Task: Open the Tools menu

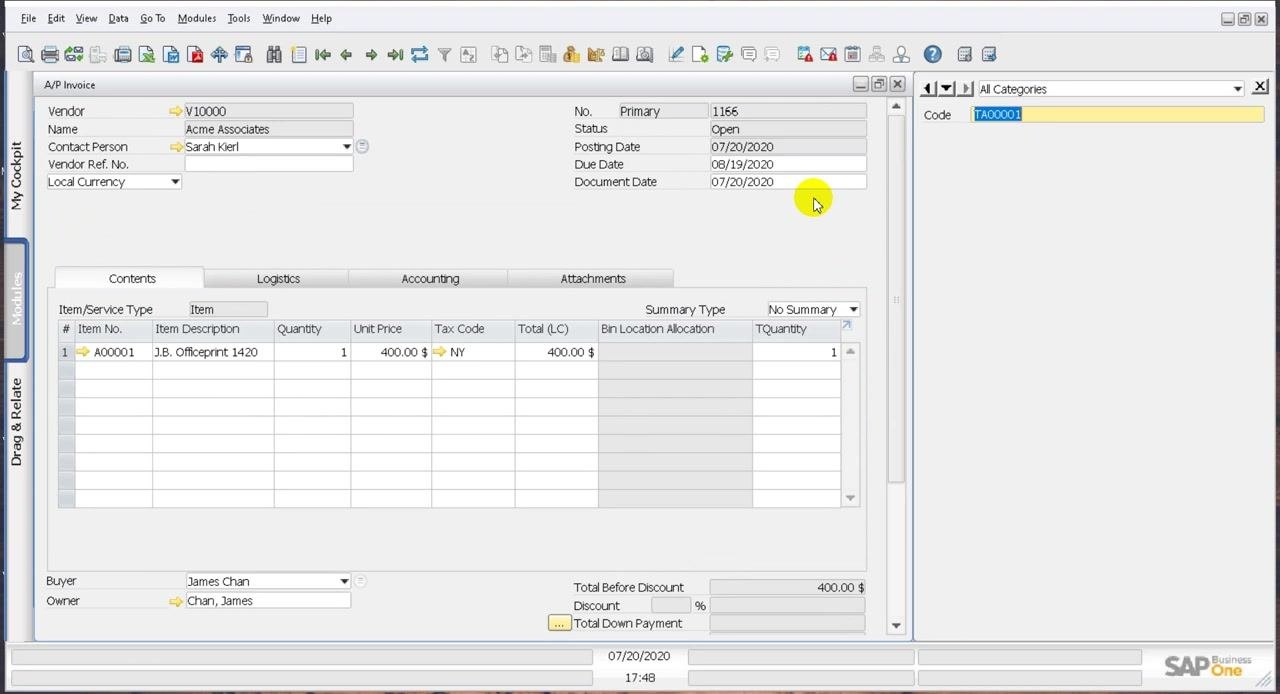Action: [238, 18]
